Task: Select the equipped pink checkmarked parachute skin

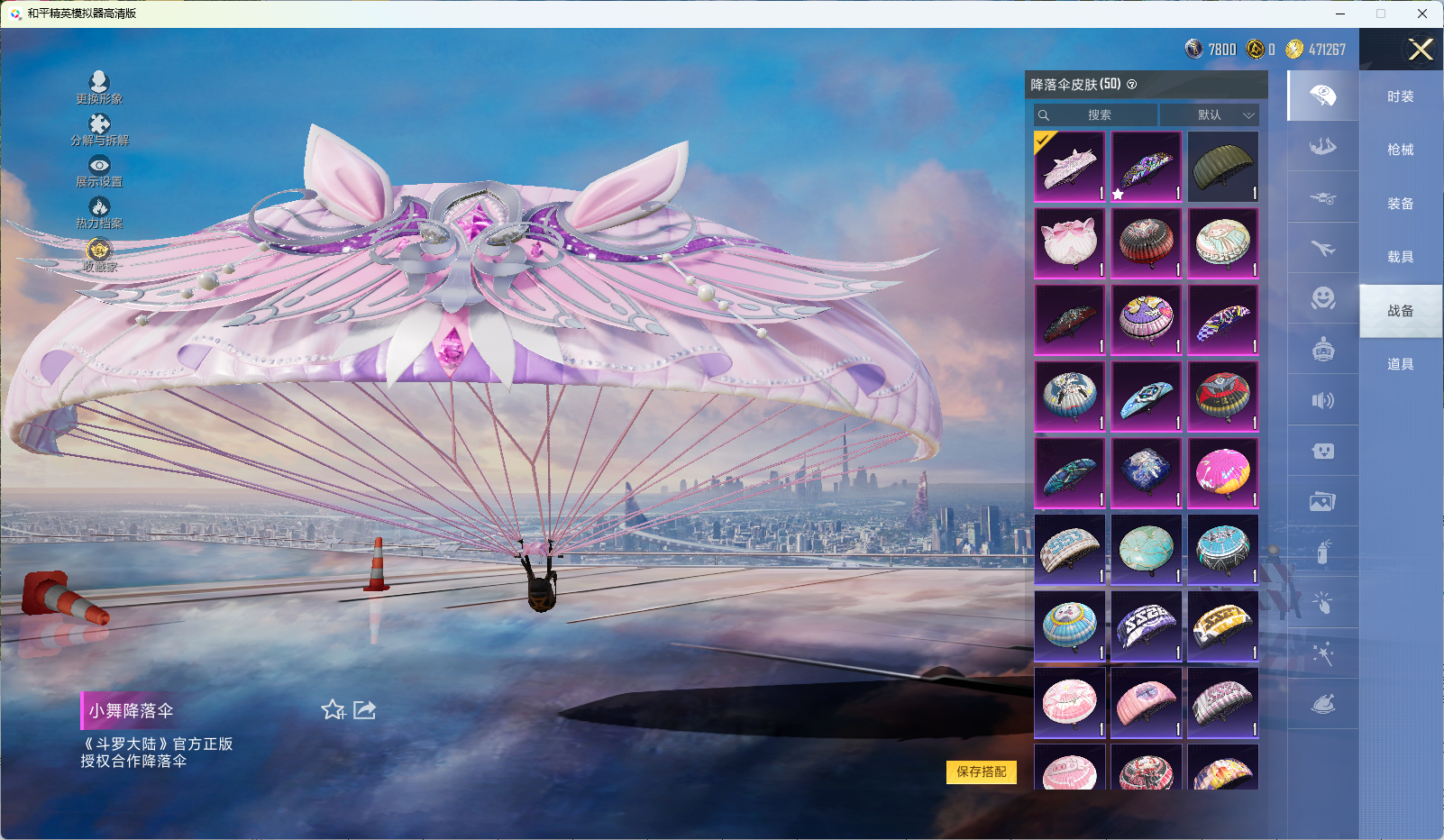Action: click(1069, 167)
